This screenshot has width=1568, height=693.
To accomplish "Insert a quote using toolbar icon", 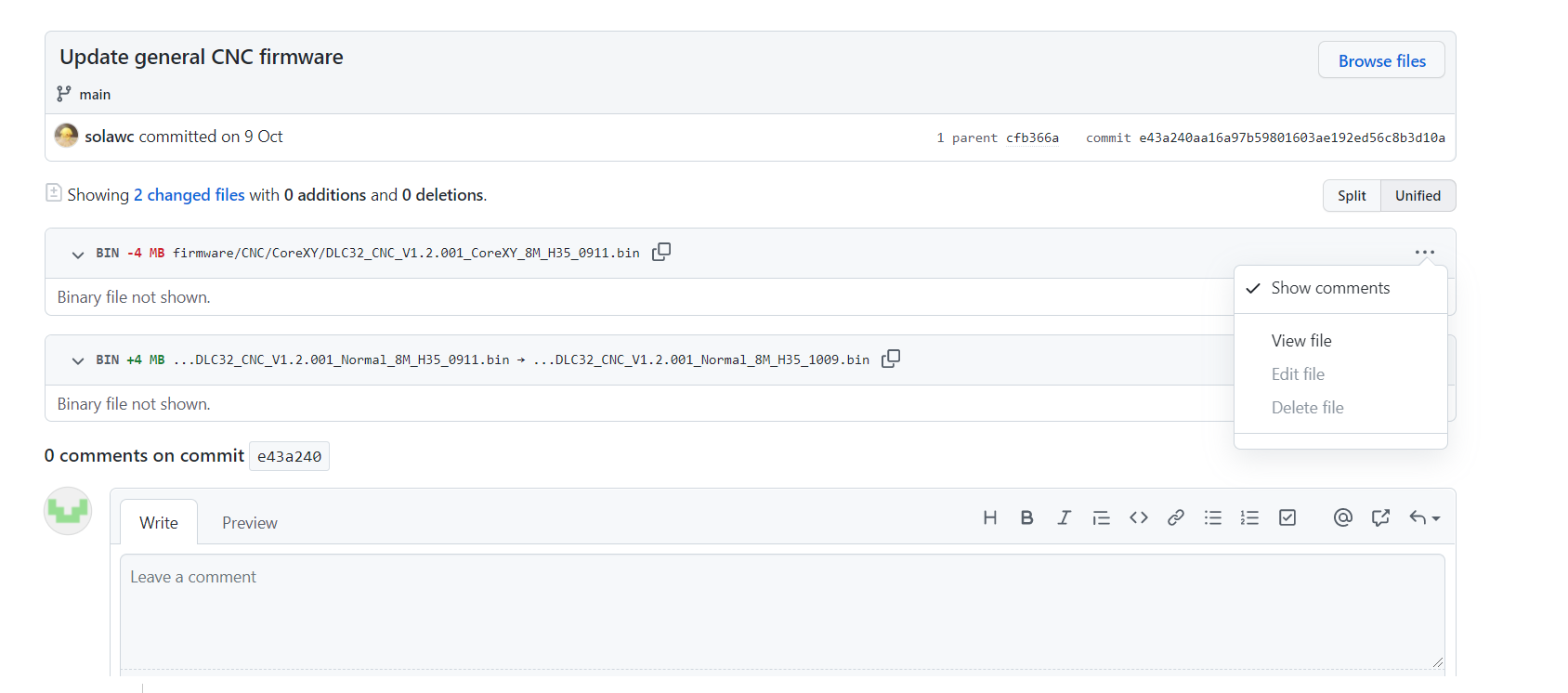I will pyautogui.click(x=1101, y=518).
